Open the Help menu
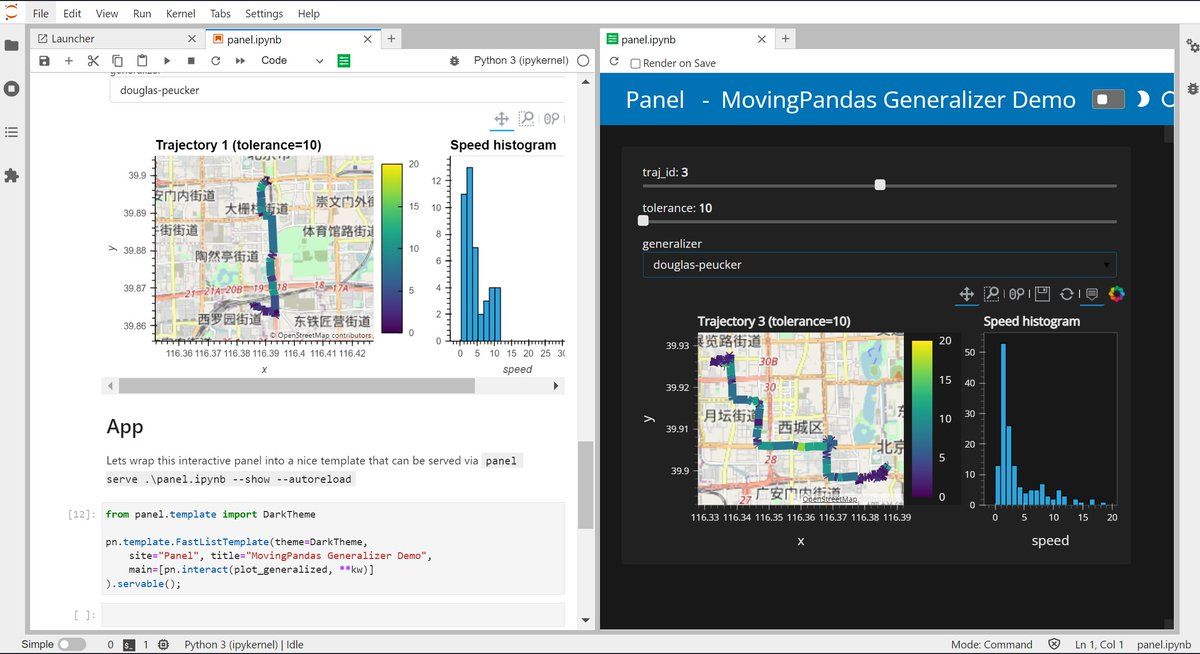This screenshot has height=654, width=1200. click(309, 14)
